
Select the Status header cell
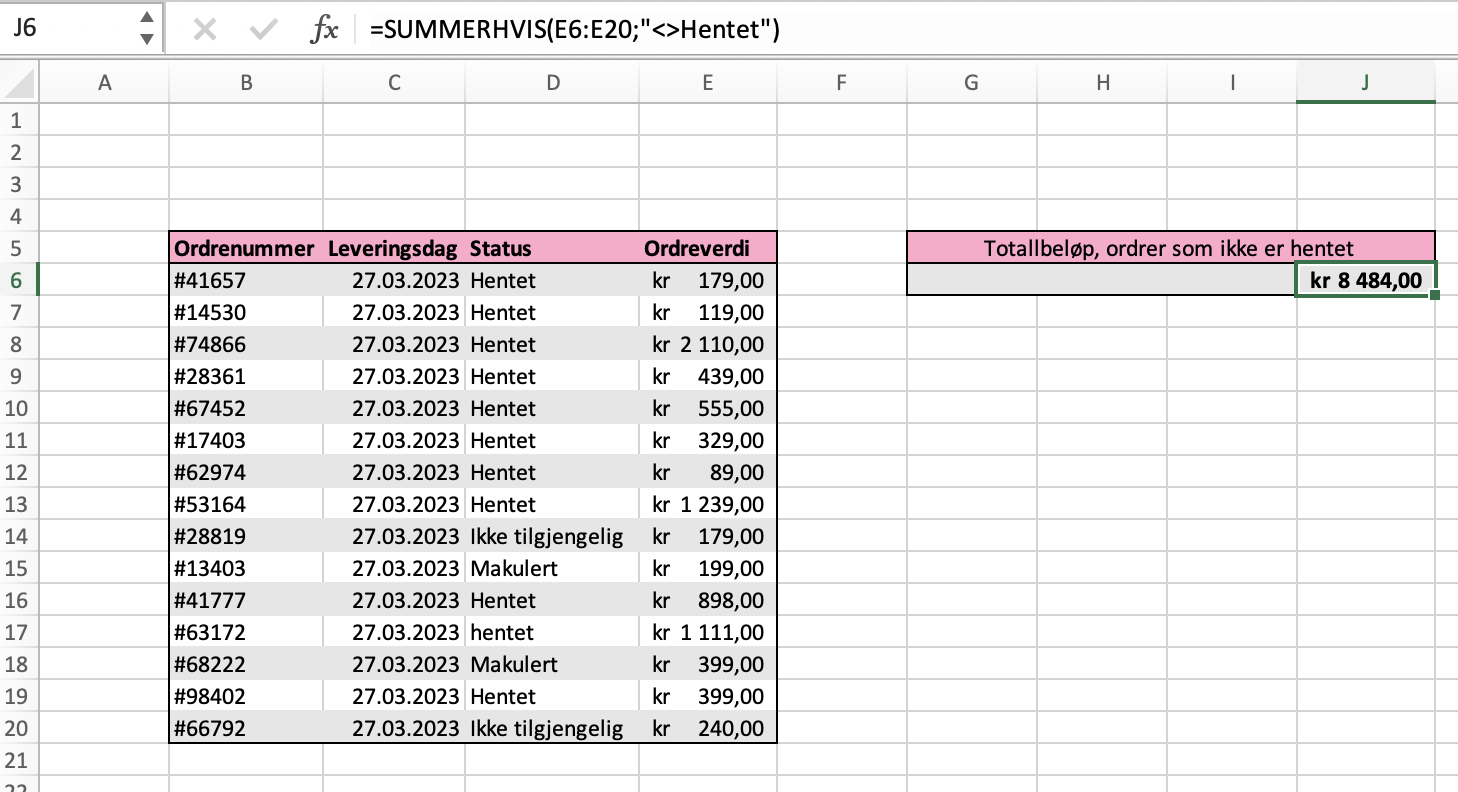coord(551,248)
